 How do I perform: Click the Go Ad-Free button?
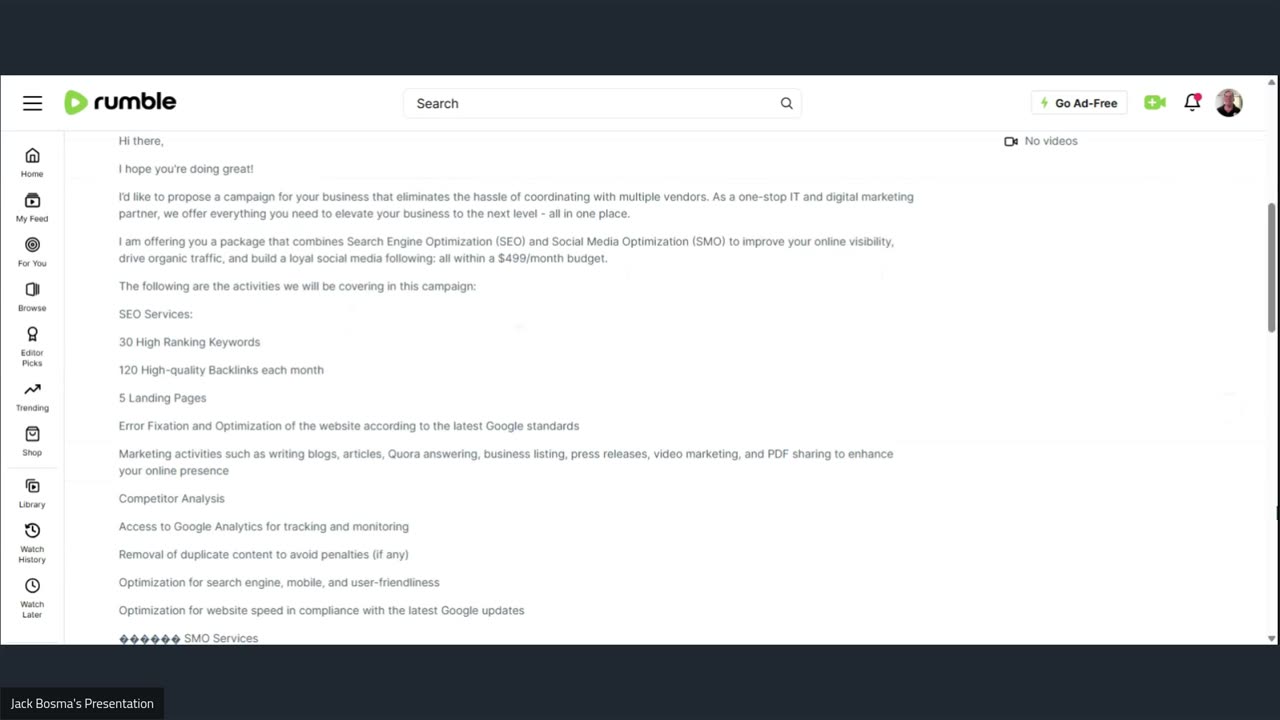click(x=1079, y=103)
